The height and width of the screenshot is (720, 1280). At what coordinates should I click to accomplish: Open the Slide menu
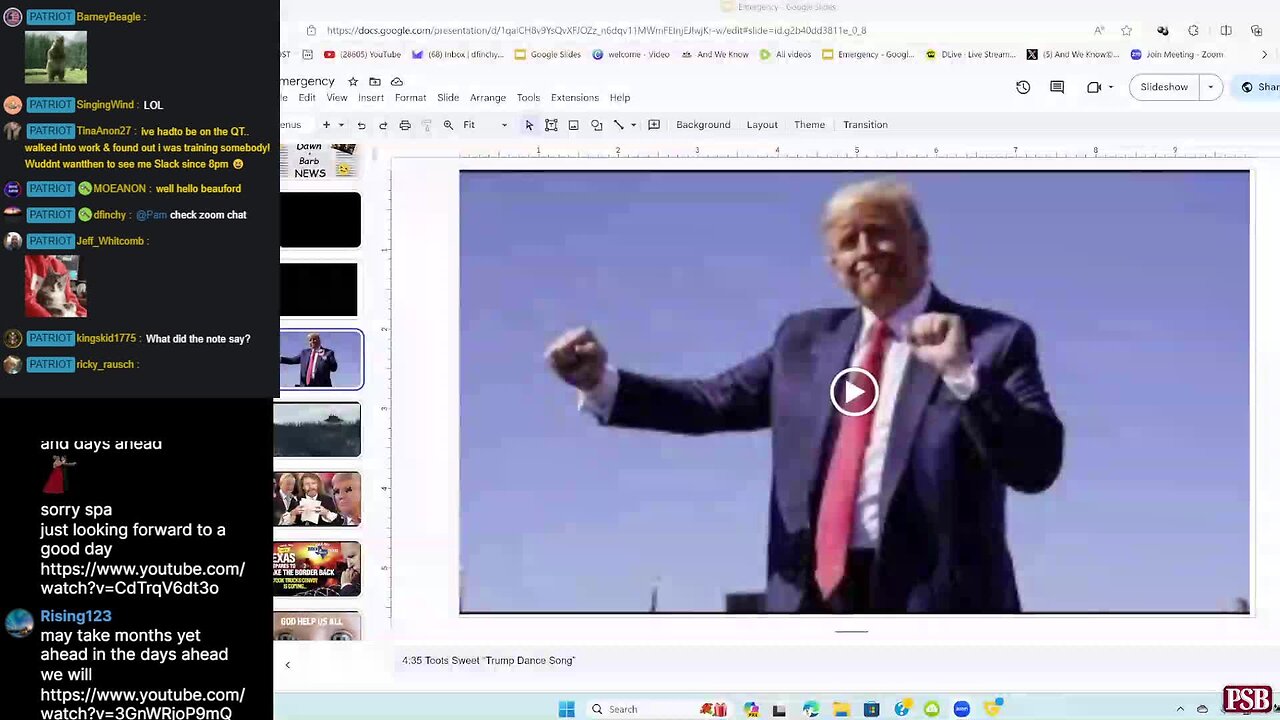click(x=448, y=98)
